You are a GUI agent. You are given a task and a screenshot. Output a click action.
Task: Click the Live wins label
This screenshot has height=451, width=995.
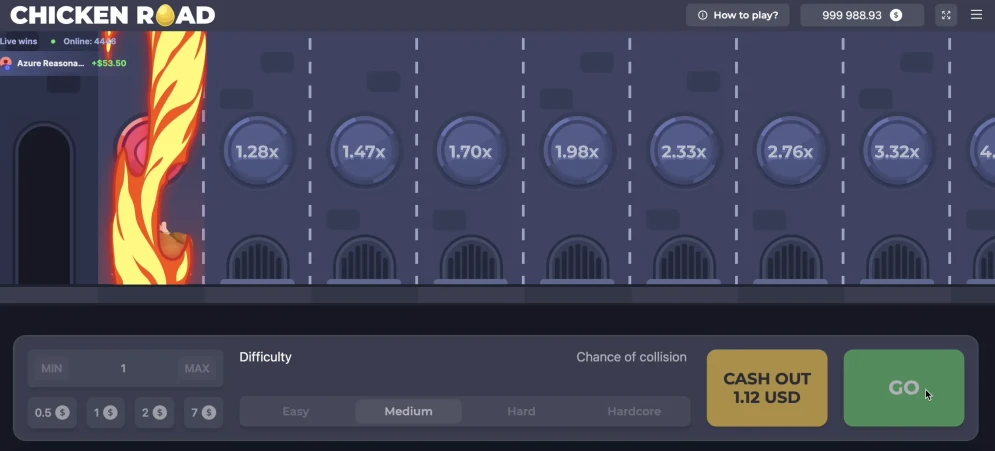point(18,41)
